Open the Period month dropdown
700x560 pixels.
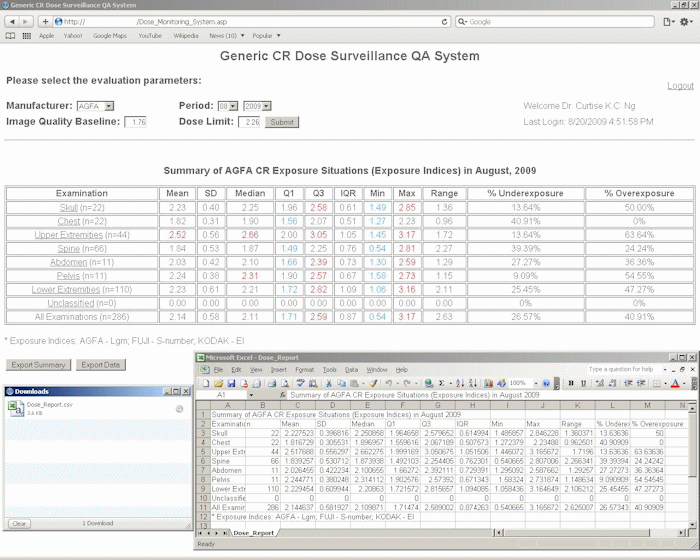click(226, 105)
